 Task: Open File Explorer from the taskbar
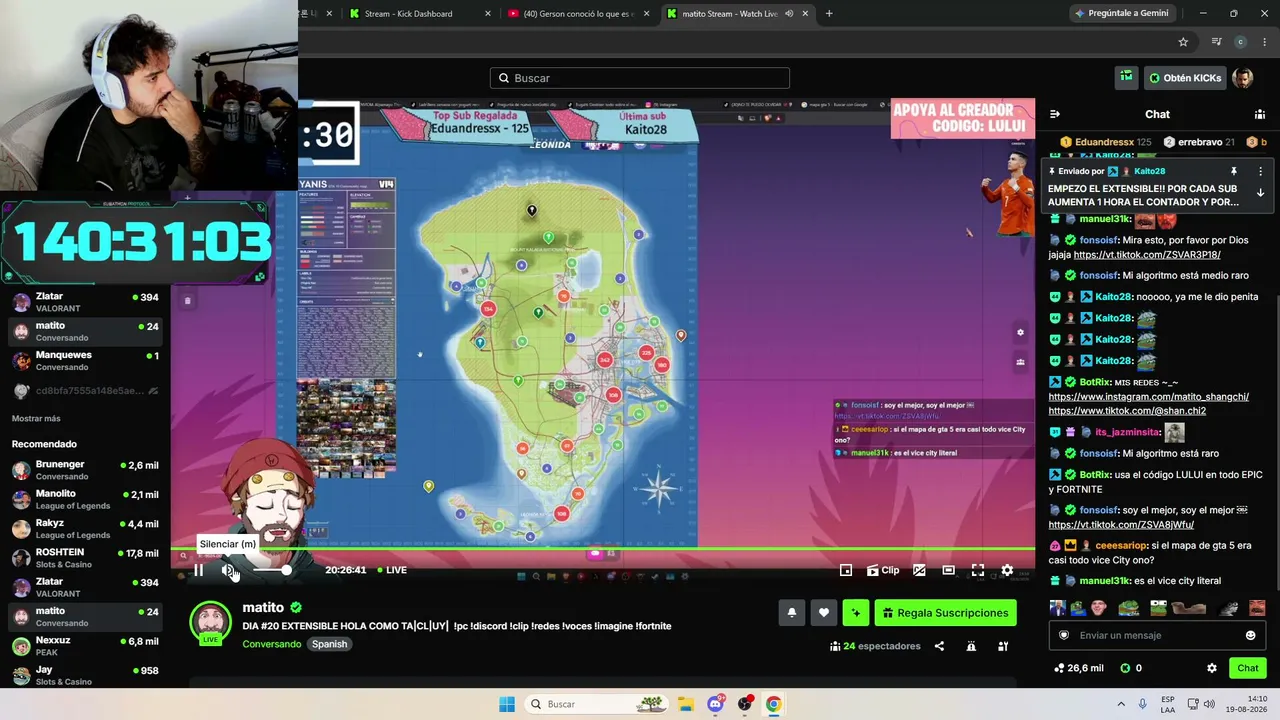[685, 704]
